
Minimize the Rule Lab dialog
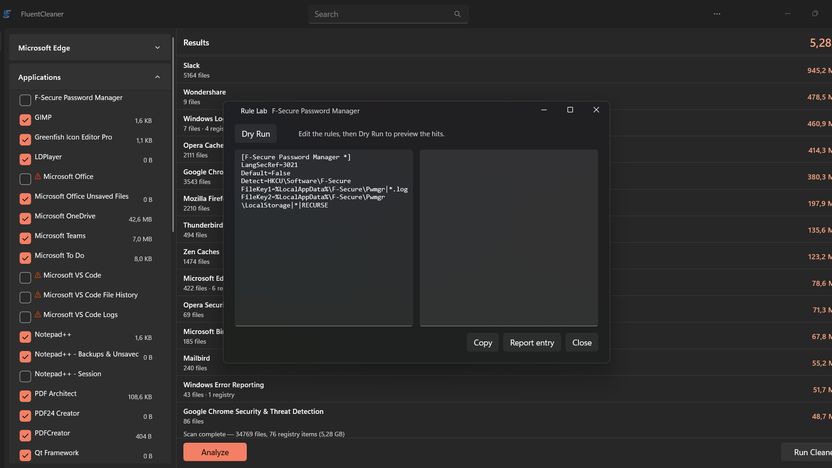point(544,110)
